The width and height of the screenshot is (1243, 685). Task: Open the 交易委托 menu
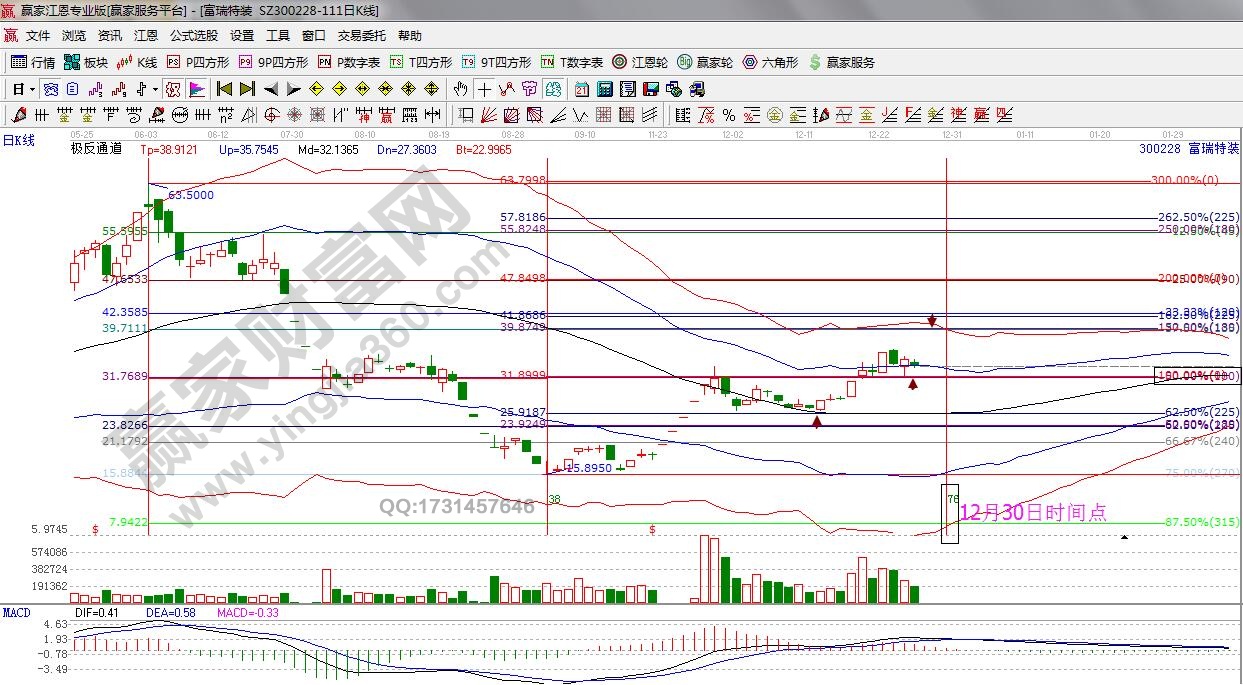pos(361,36)
